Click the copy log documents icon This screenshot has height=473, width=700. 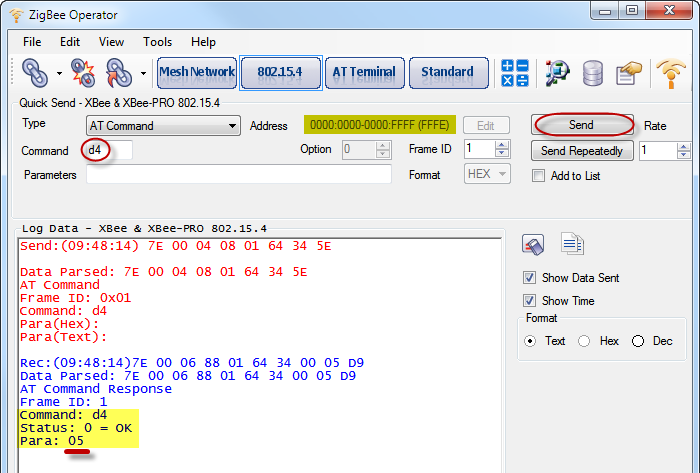point(572,244)
